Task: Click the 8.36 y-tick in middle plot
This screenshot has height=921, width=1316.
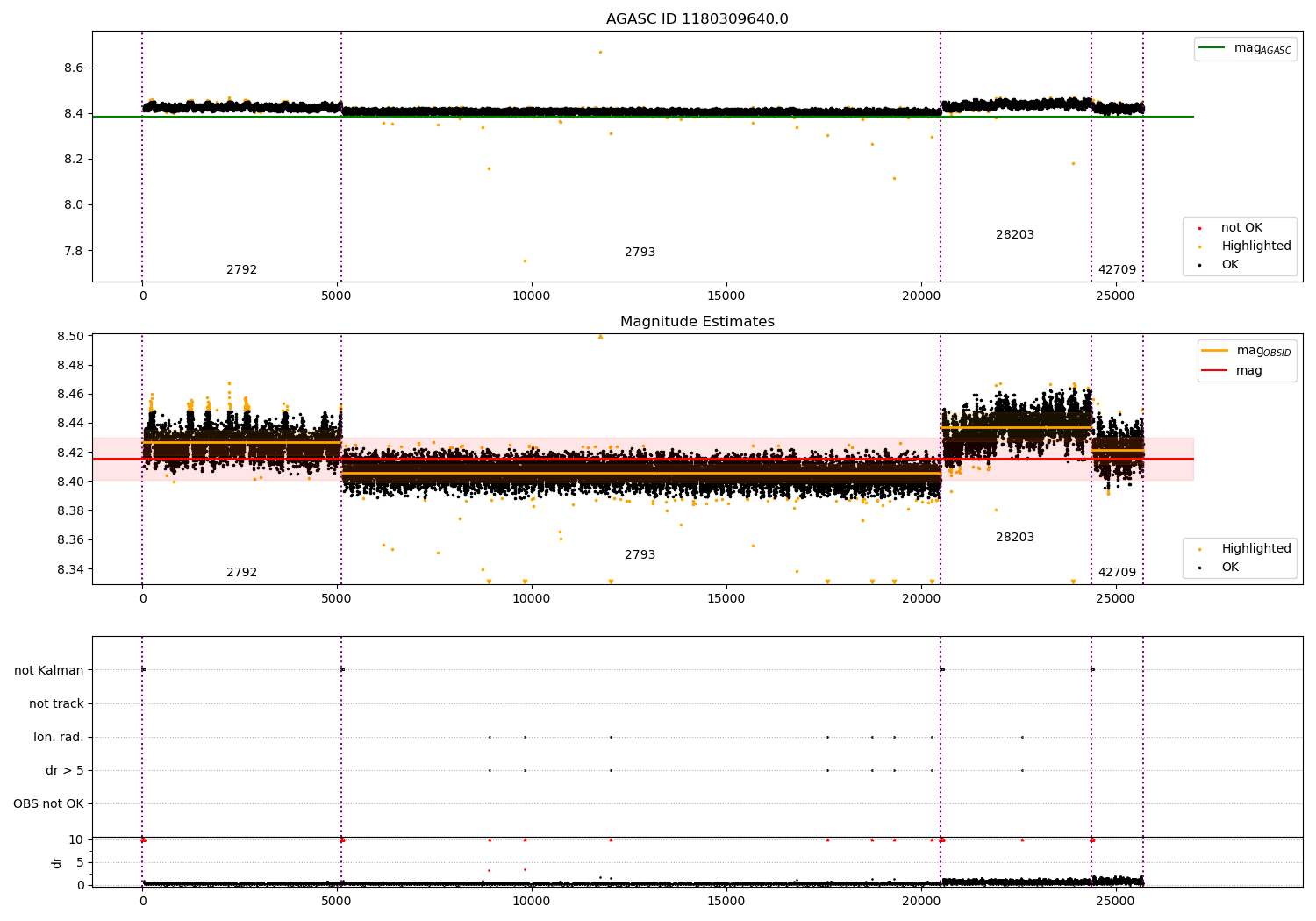Action: pyautogui.click(x=70, y=540)
